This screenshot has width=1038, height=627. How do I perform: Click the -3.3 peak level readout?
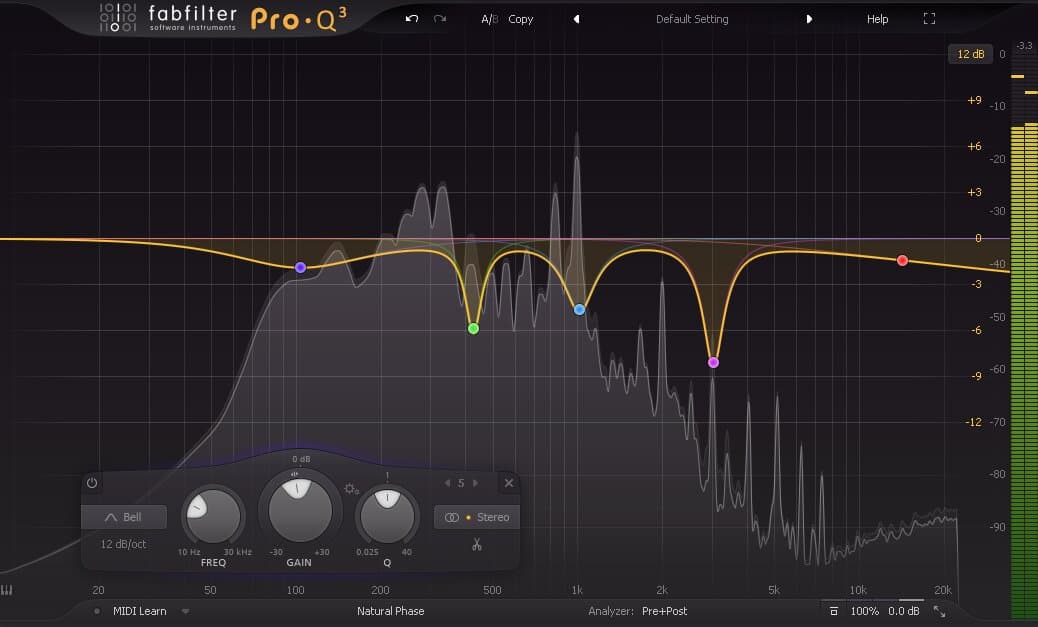tap(1024, 46)
